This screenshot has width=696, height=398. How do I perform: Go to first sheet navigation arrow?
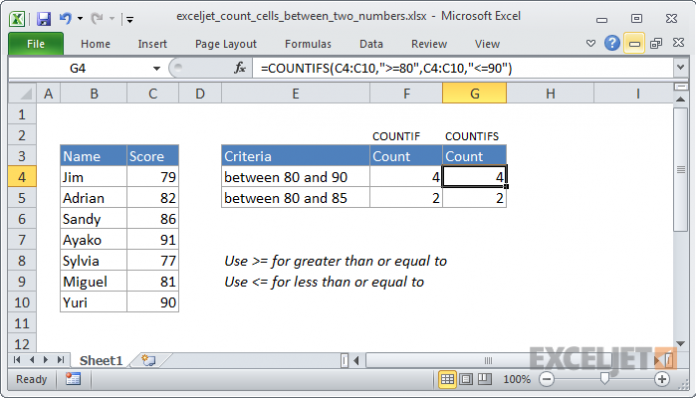pyautogui.click(x=17, y=360)
